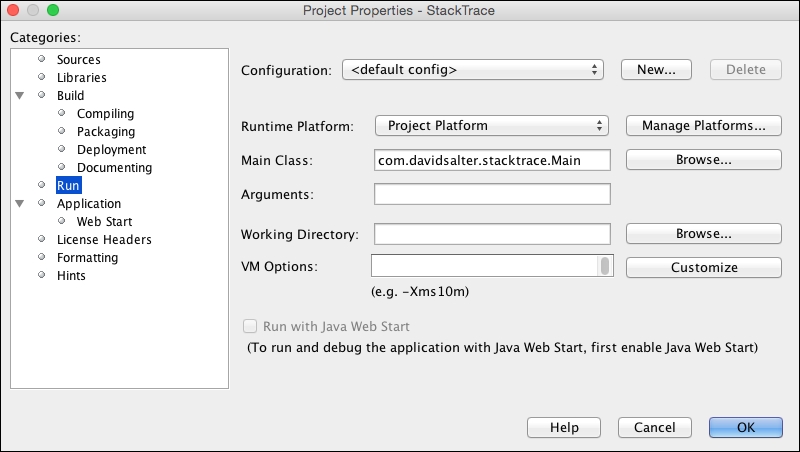Select the Formatting category
800x452 pixels.
[x=87, y=258]
